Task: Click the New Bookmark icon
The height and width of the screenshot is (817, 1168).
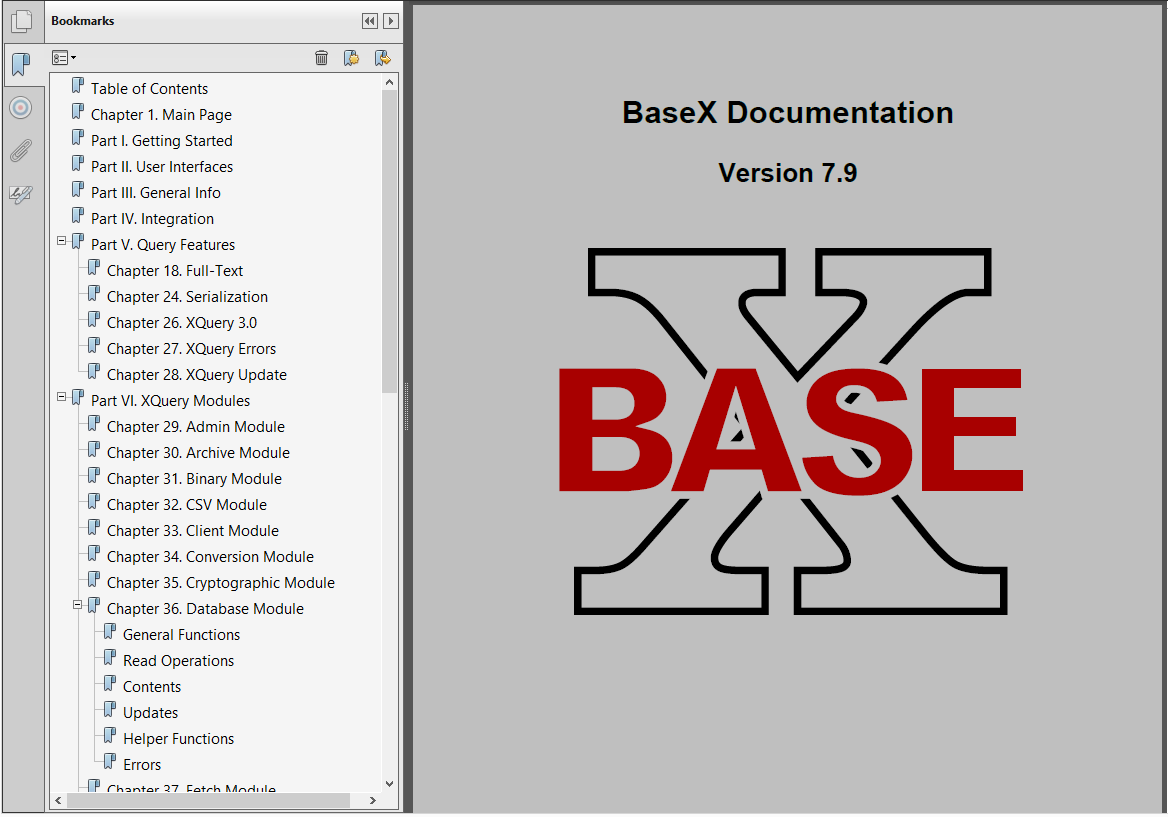Action: [352, 58]
